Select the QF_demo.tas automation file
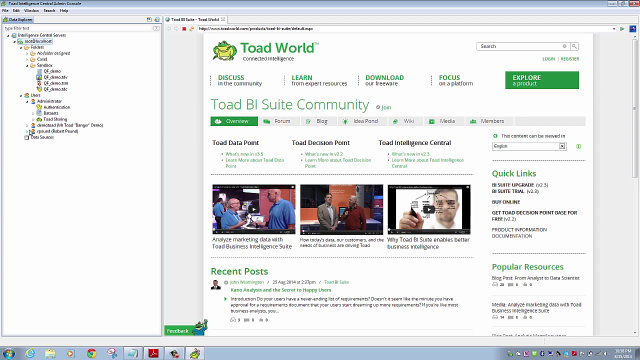This screenshot has width=640, height=360. click(52, 83)
